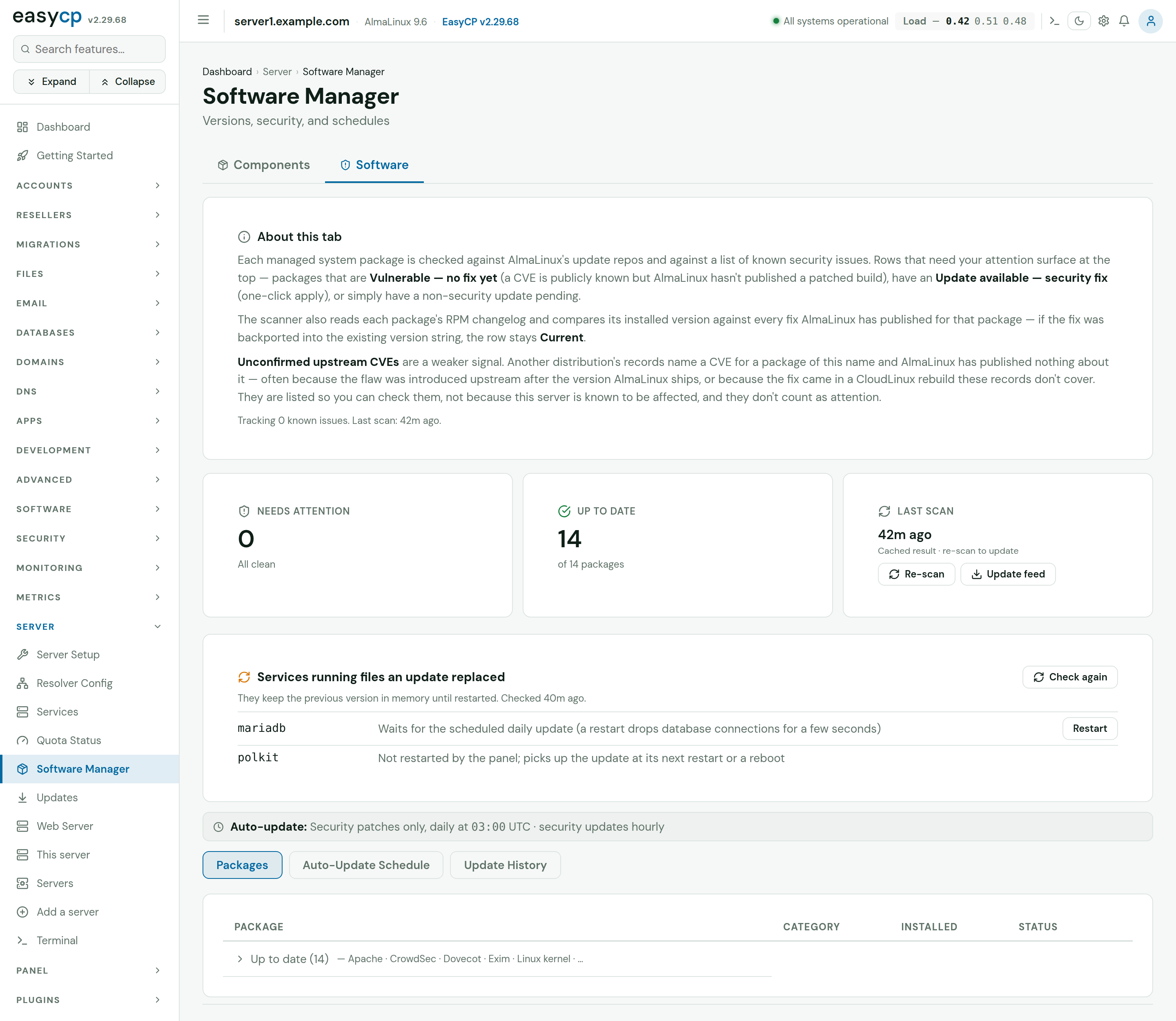Open Quota Status gauge item

tap(89, 740)
